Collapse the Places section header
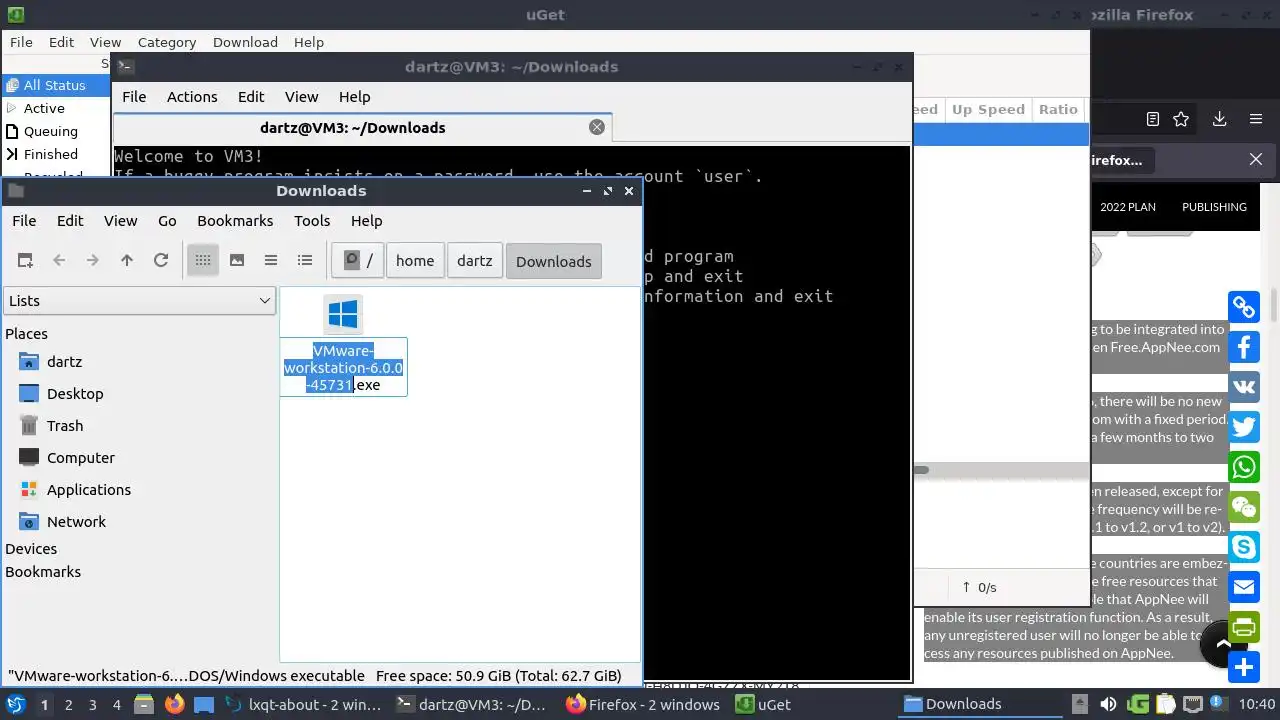This screenshot has height=720, width=1280. [x=27, y=334]
